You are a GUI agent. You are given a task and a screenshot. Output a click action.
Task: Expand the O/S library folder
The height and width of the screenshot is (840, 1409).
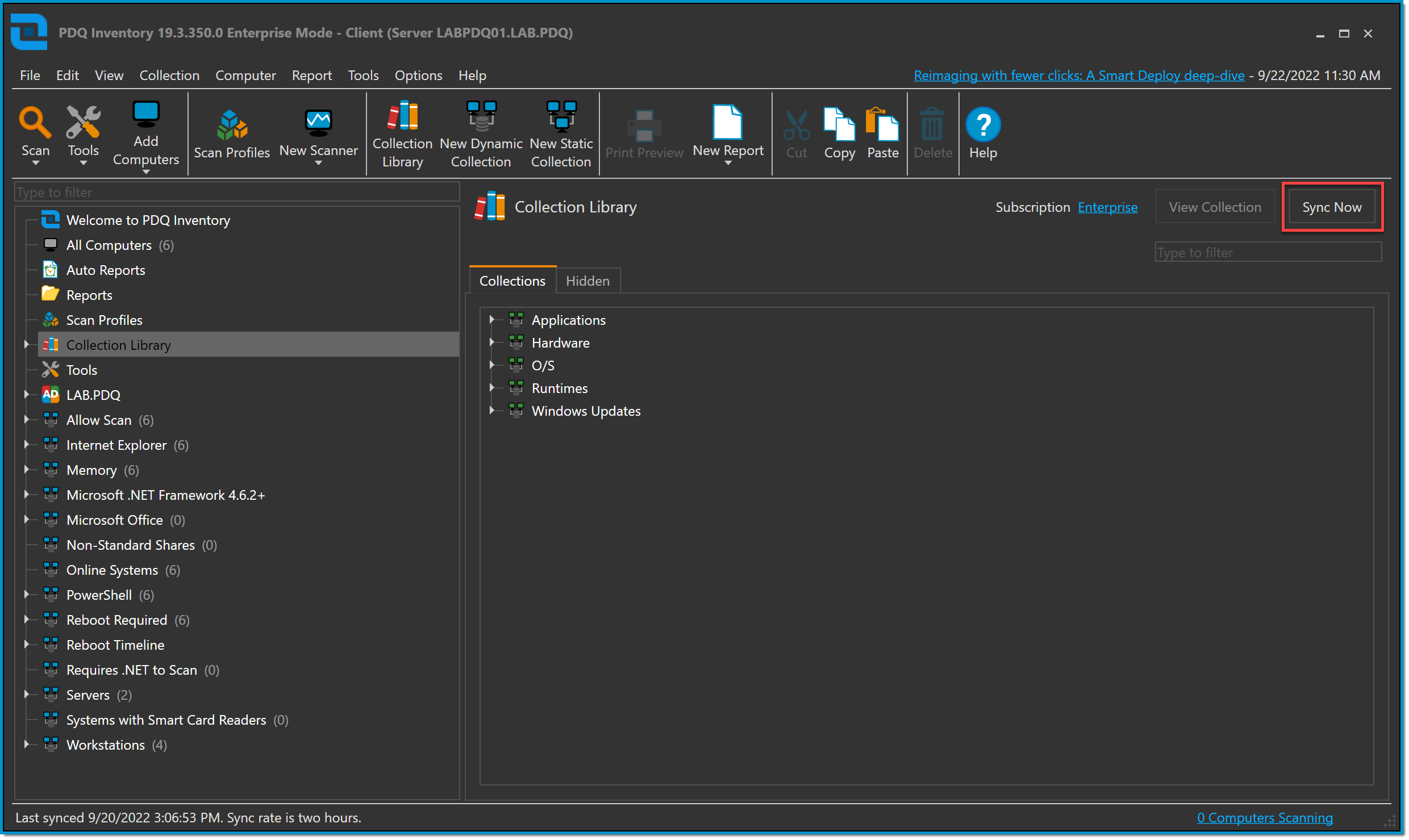coord(492,365)
